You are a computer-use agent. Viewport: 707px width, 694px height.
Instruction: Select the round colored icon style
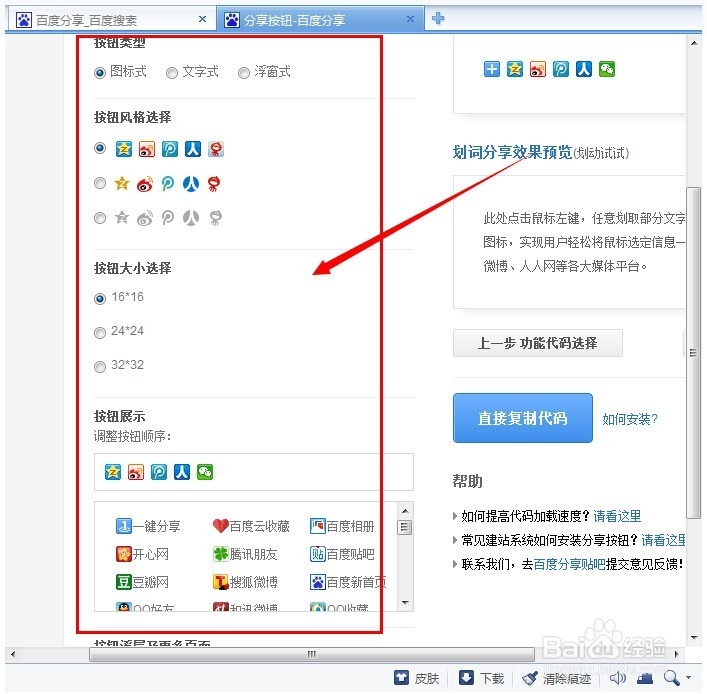click(100, 183)
